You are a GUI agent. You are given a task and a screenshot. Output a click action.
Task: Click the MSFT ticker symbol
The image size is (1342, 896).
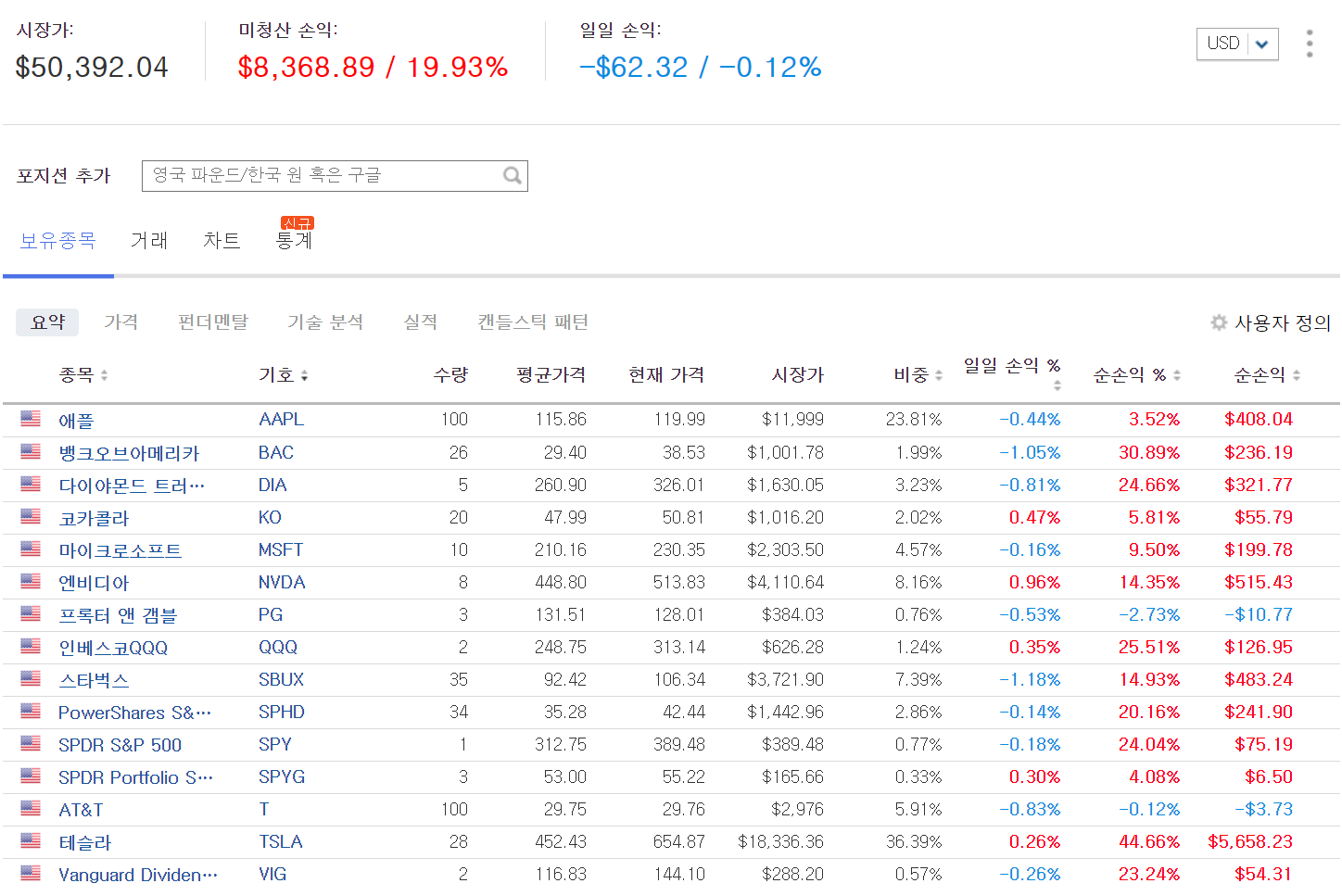281,550
